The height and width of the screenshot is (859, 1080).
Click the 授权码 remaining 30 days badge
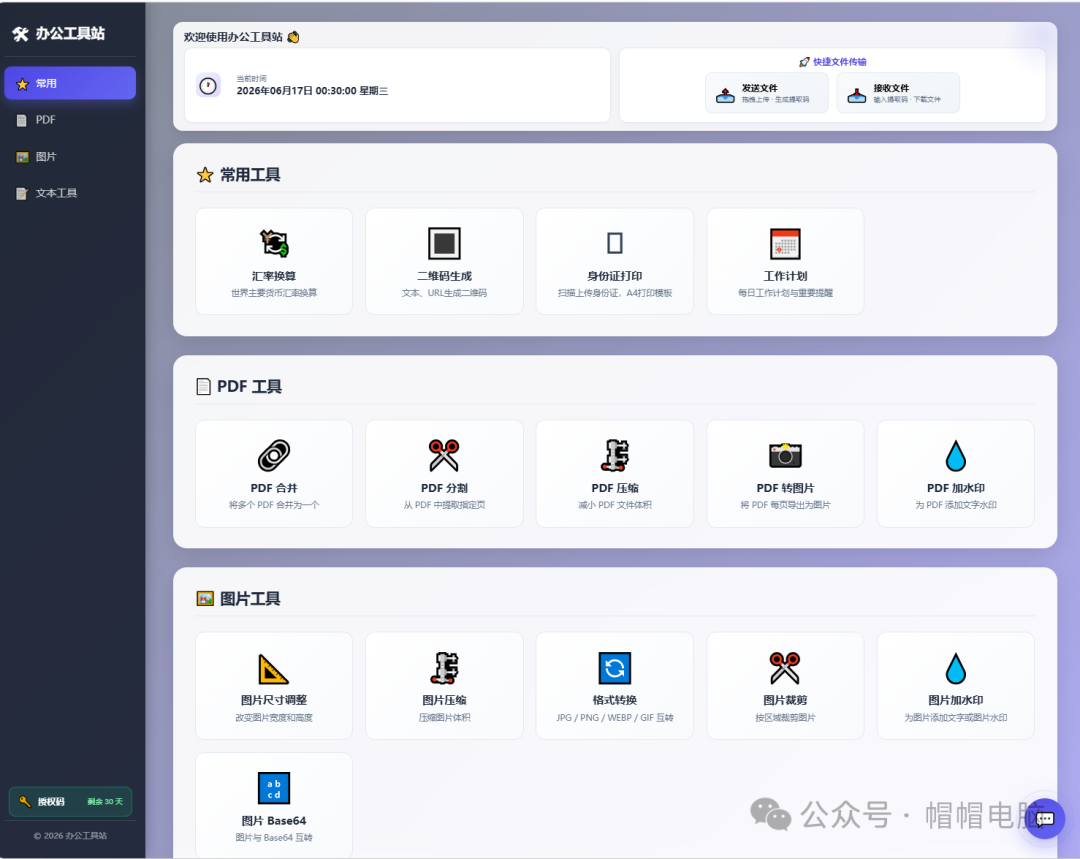coord(70,801)
